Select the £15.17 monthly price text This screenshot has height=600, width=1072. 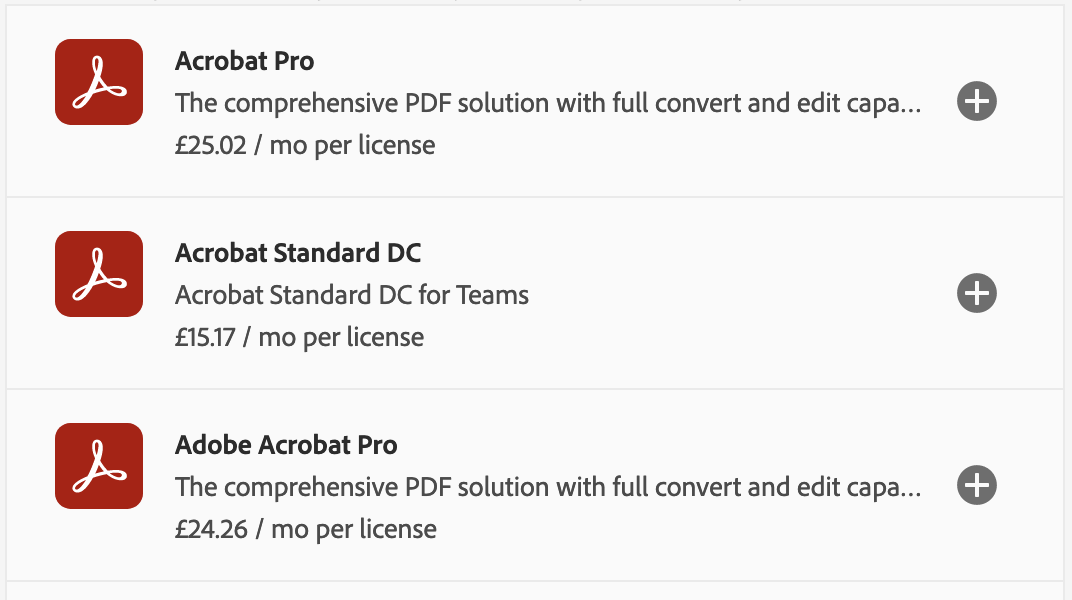[298, 337]
